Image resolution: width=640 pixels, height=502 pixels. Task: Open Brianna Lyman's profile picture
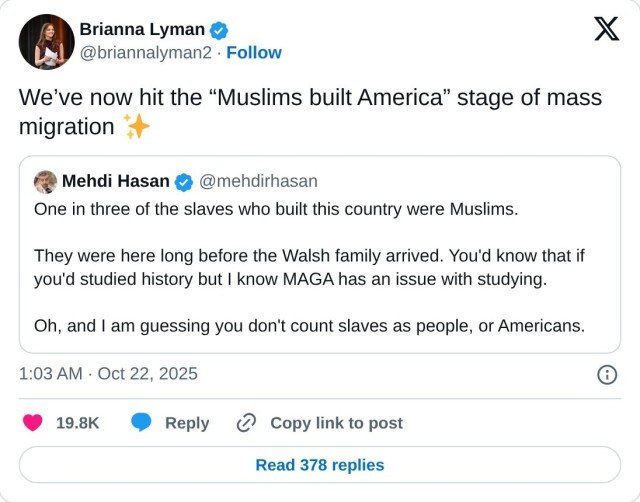pos(46,42)
